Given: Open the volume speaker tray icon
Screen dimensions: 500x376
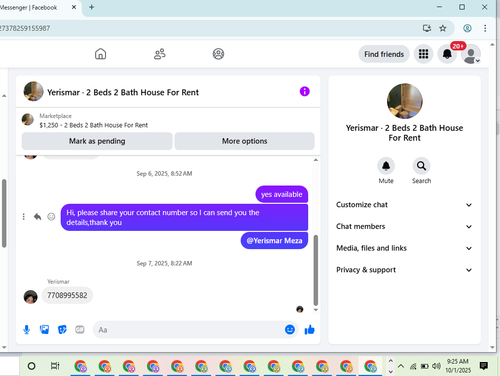Looking at the screenshot, I should click(436, 366).
